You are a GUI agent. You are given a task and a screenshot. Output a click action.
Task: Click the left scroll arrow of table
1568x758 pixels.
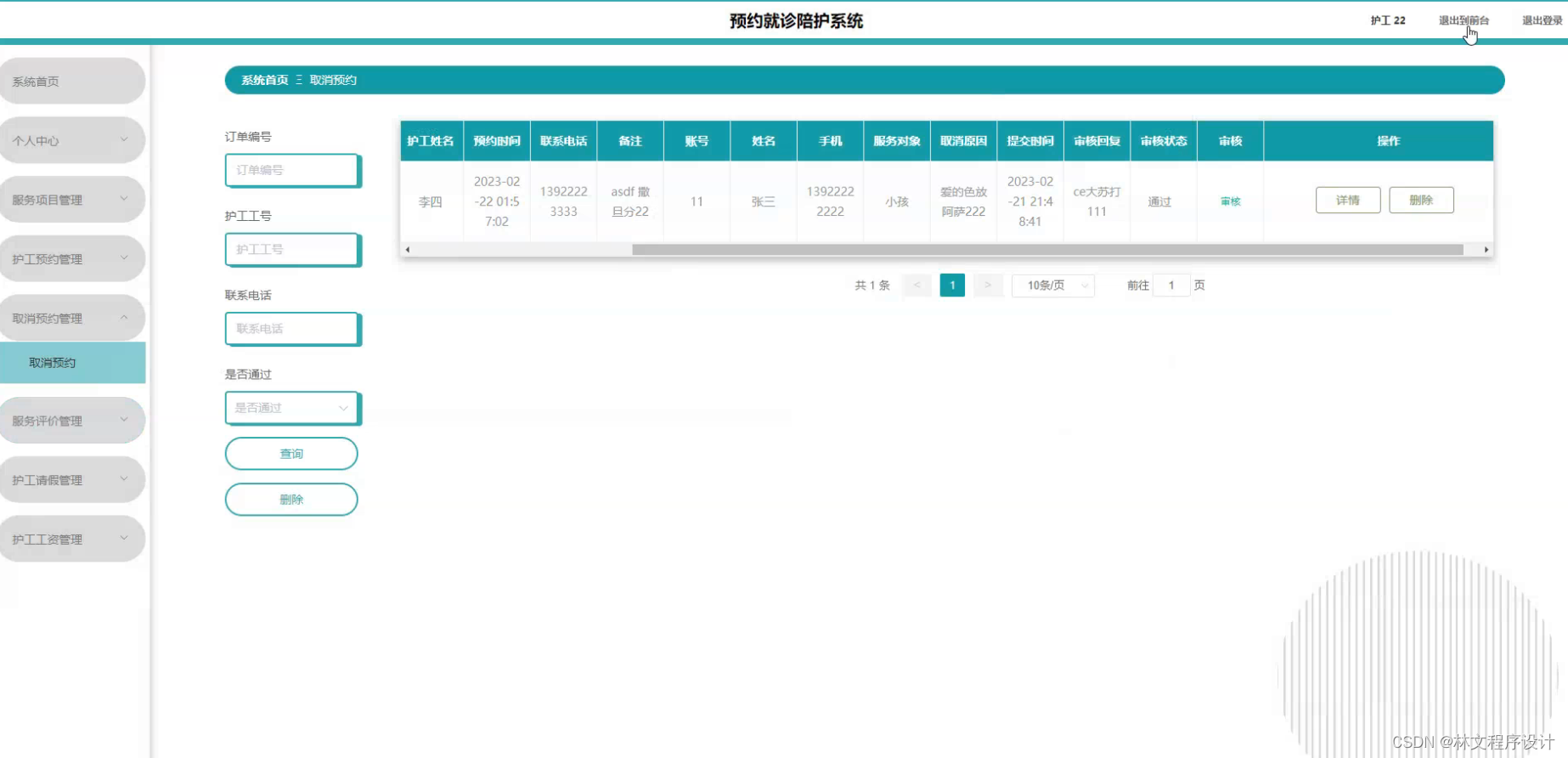408,250
